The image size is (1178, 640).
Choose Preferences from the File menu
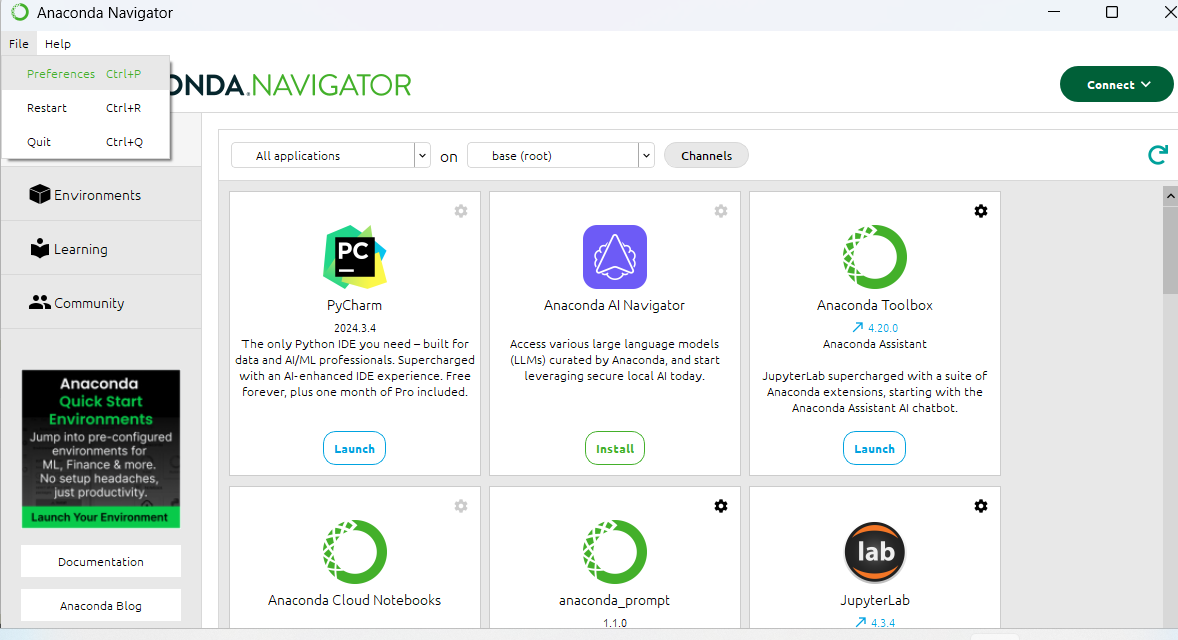pyautogui.click(x=86, y=74)
